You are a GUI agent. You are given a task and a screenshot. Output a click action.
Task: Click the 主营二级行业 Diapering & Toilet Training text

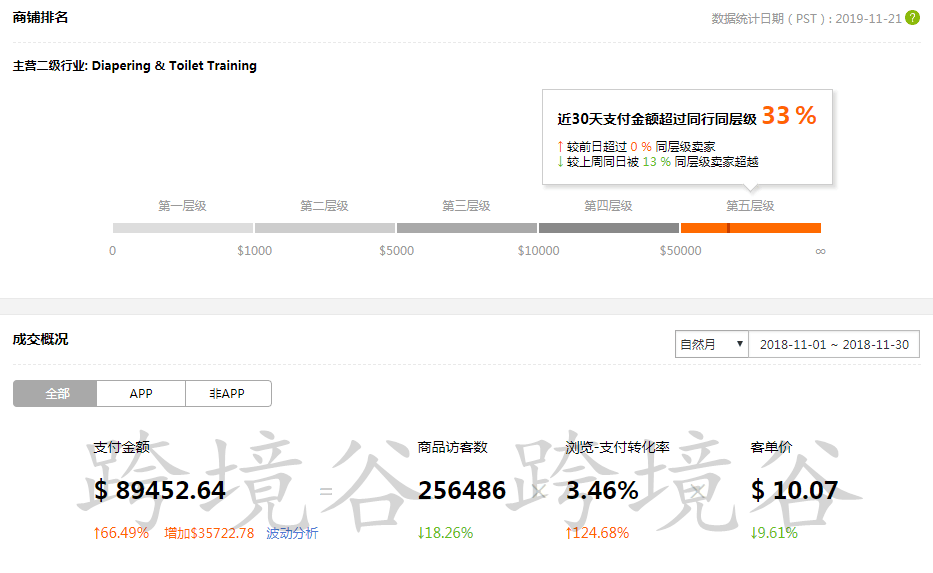(135, 65)
